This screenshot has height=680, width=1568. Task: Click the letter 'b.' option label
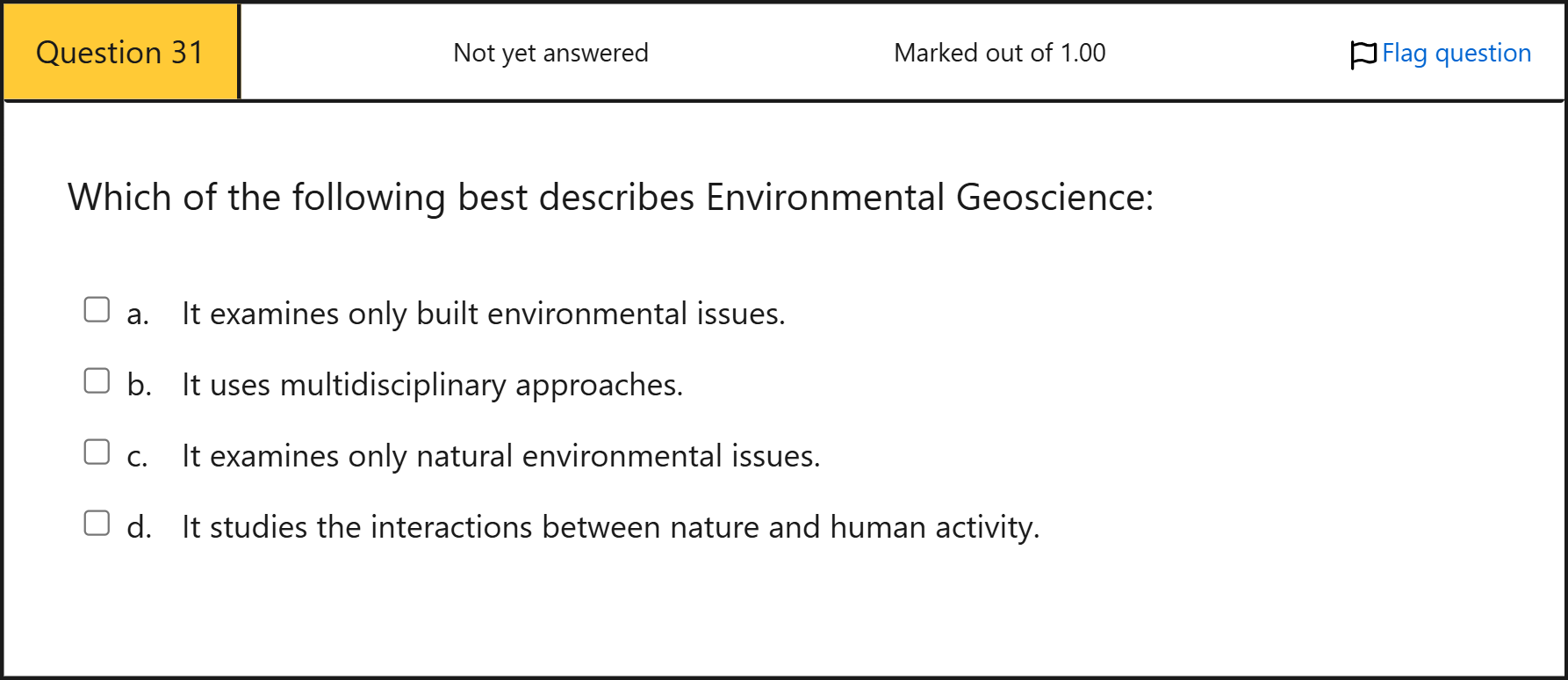point(139,385)
